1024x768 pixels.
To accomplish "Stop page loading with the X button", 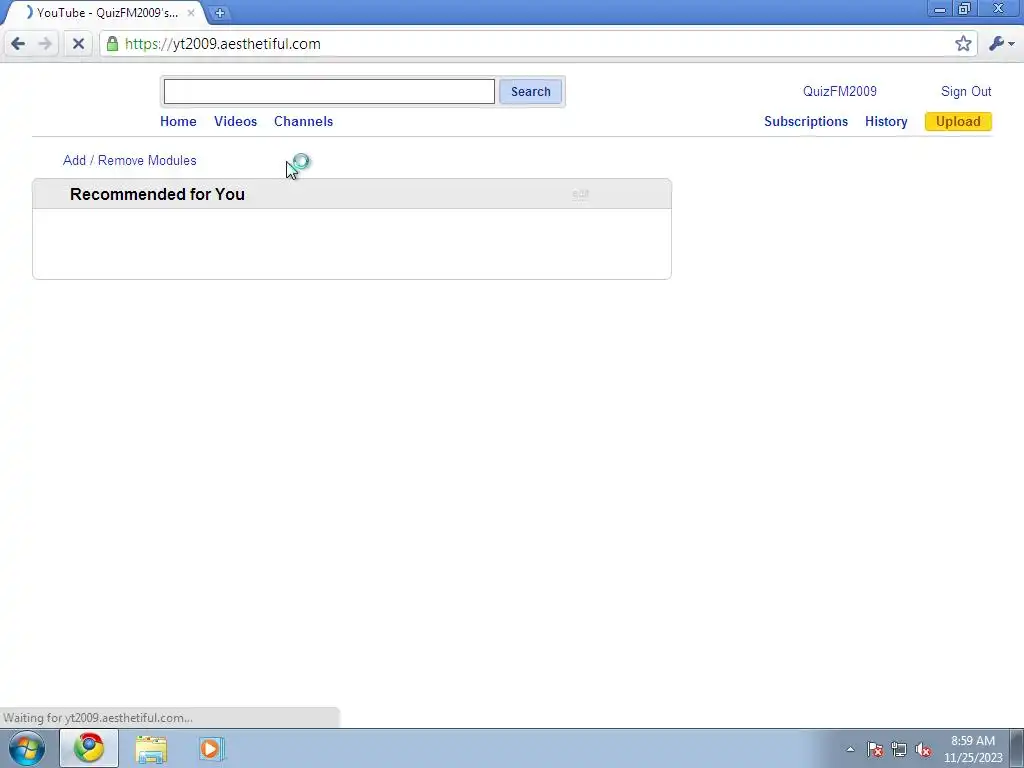I will (78, 44).
